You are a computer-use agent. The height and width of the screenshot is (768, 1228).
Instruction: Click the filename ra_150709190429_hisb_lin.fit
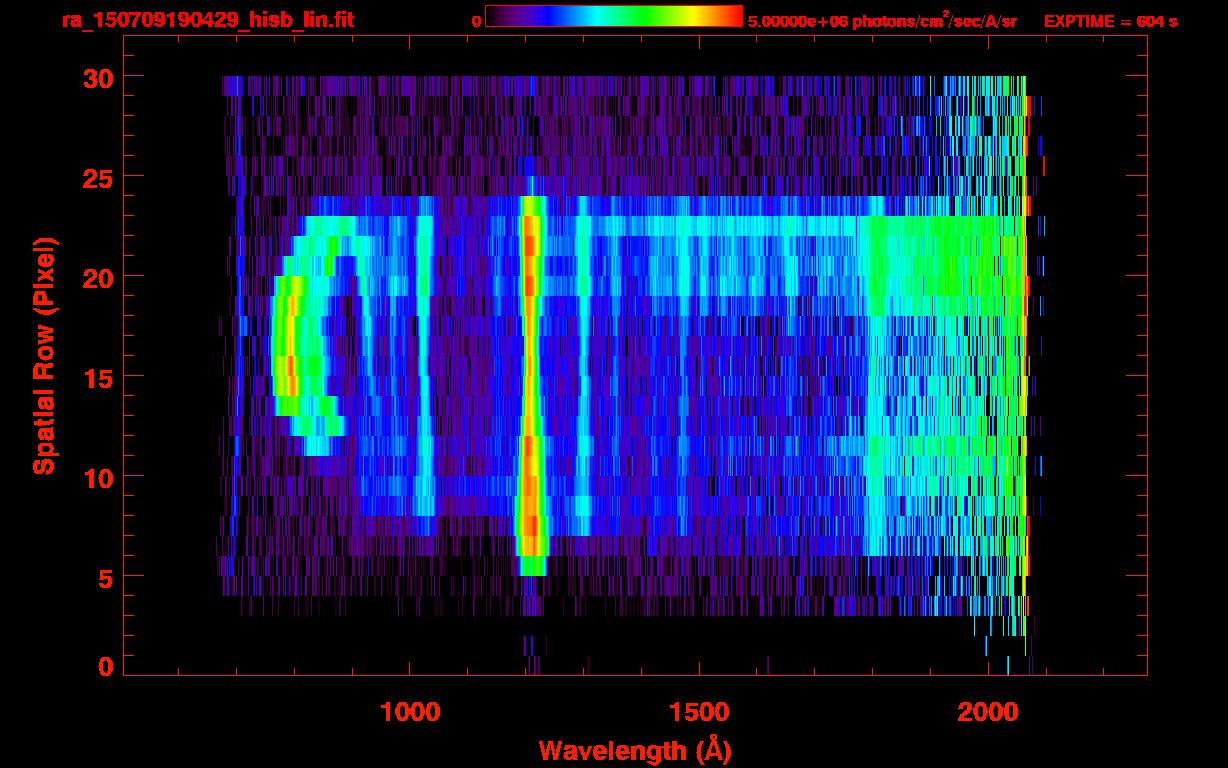coord(207,20)
